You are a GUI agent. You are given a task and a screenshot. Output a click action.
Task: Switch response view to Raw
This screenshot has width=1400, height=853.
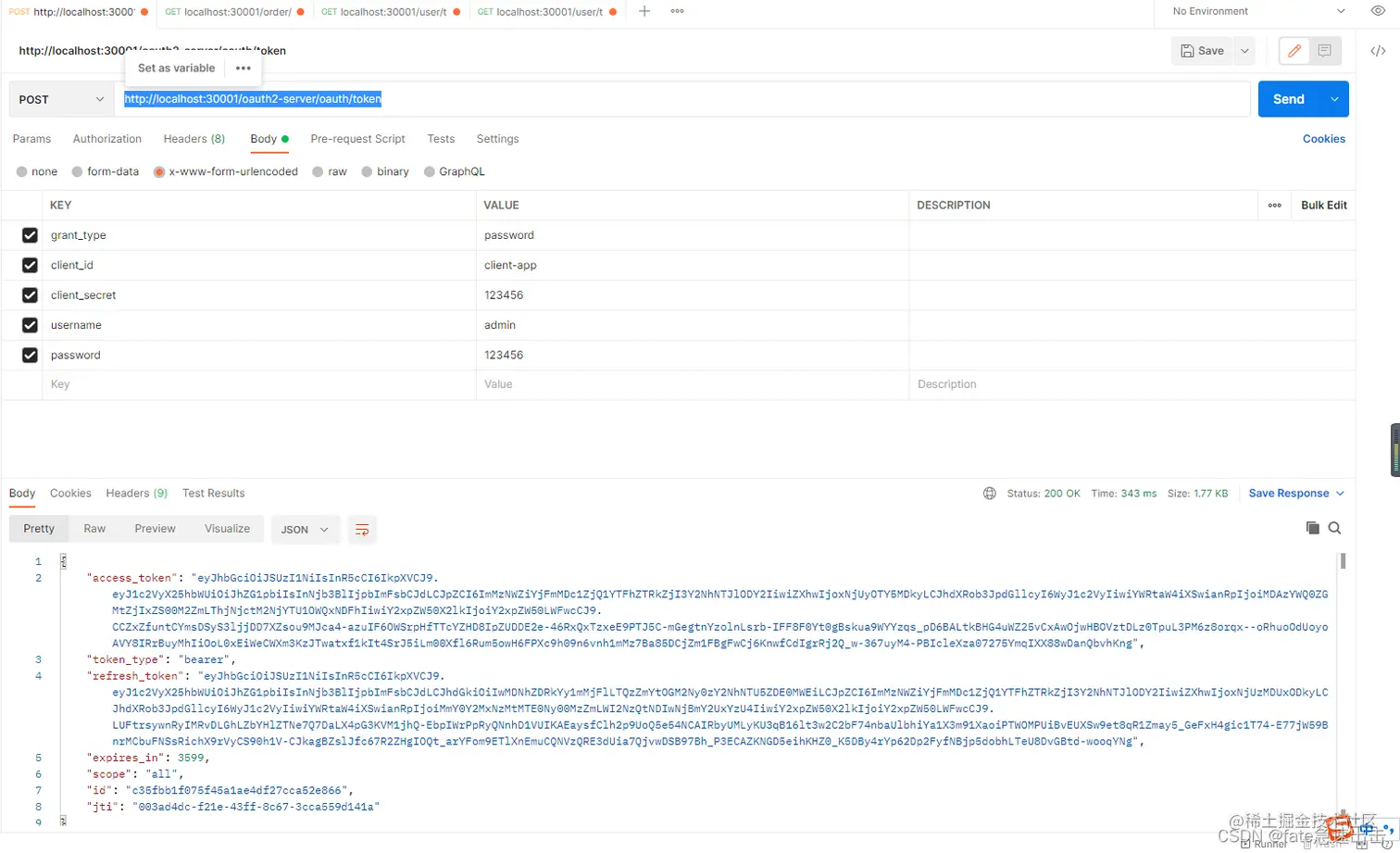(94, 529)
